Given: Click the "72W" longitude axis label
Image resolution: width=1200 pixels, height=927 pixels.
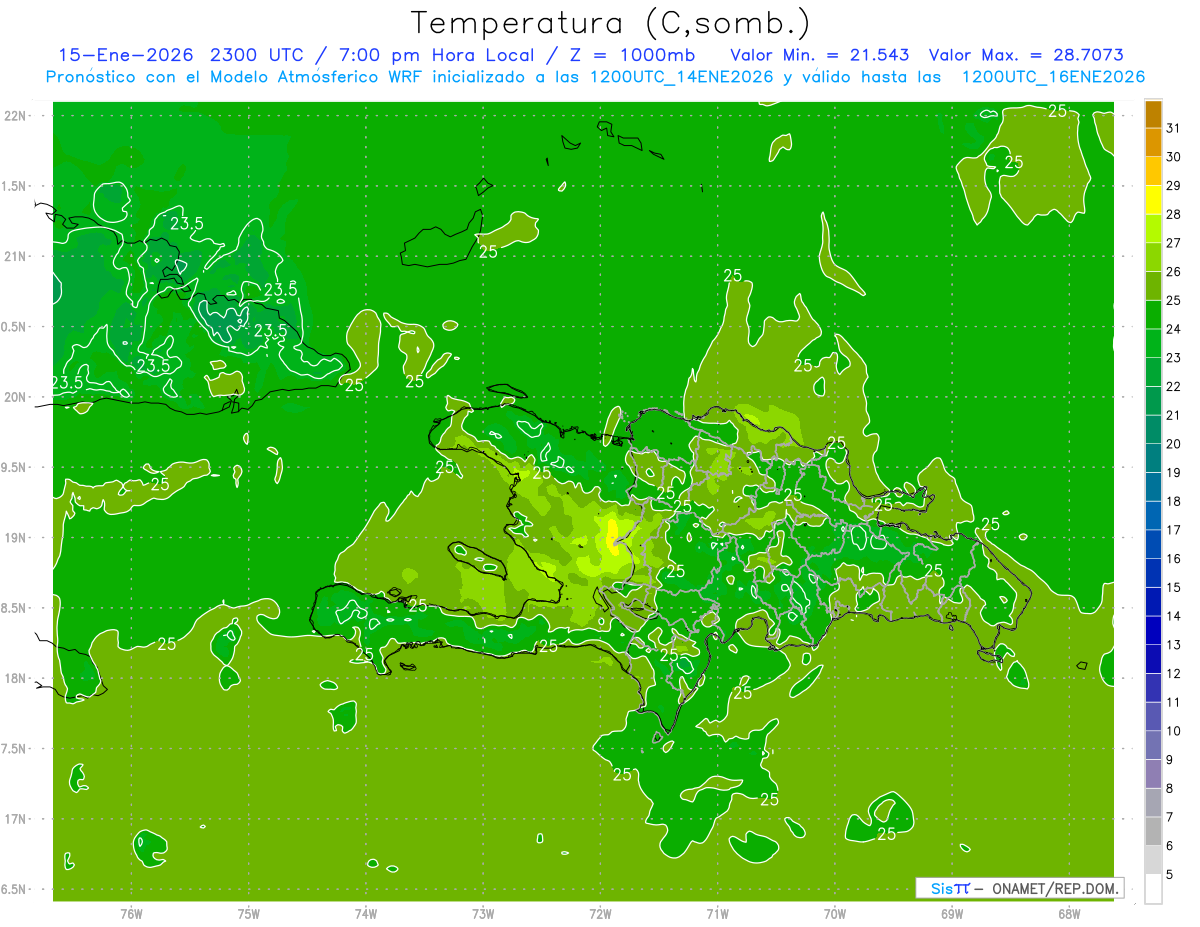Looking at the screenshot, I should (x=600, y=914).
